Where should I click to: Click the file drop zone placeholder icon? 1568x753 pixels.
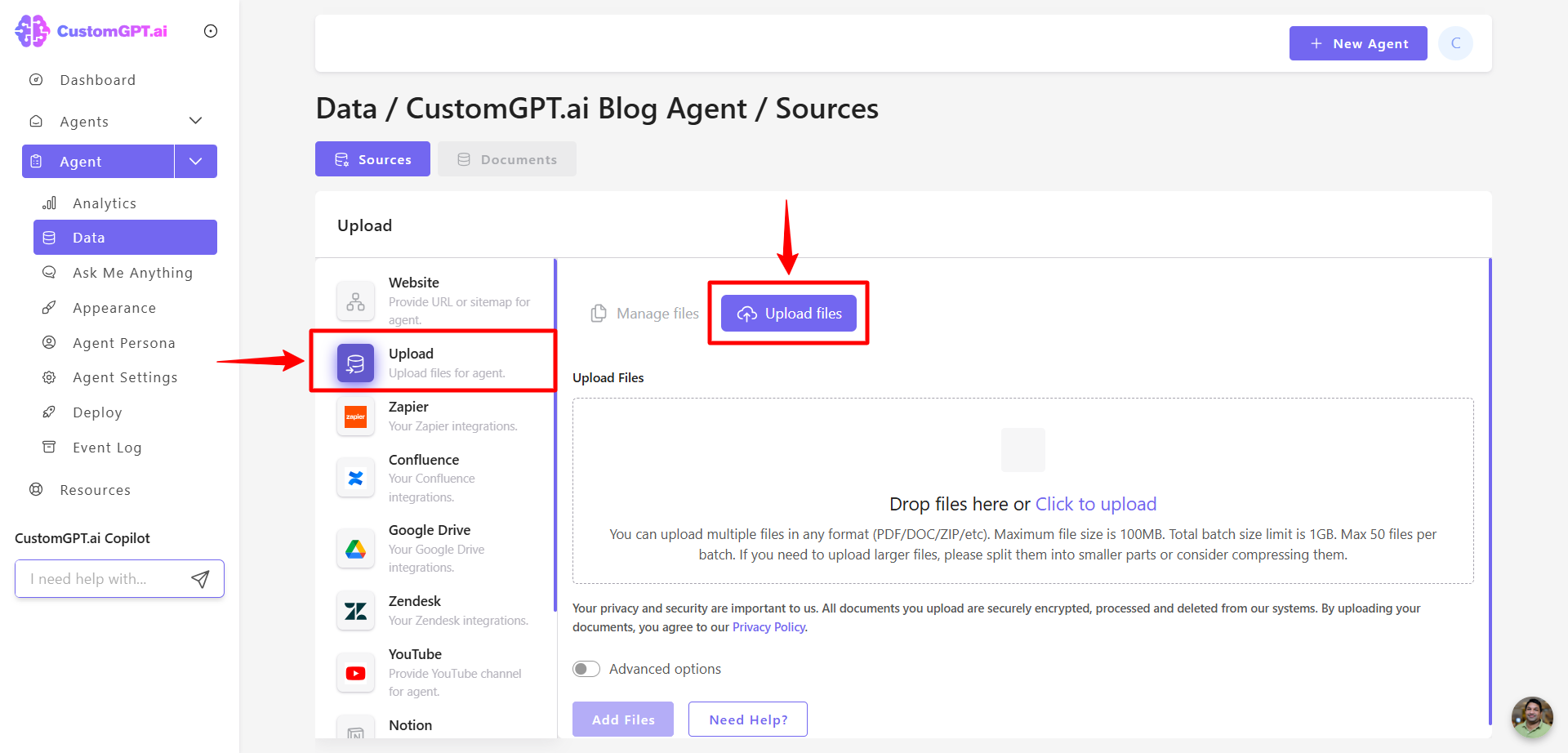[x=1023, y=450]
